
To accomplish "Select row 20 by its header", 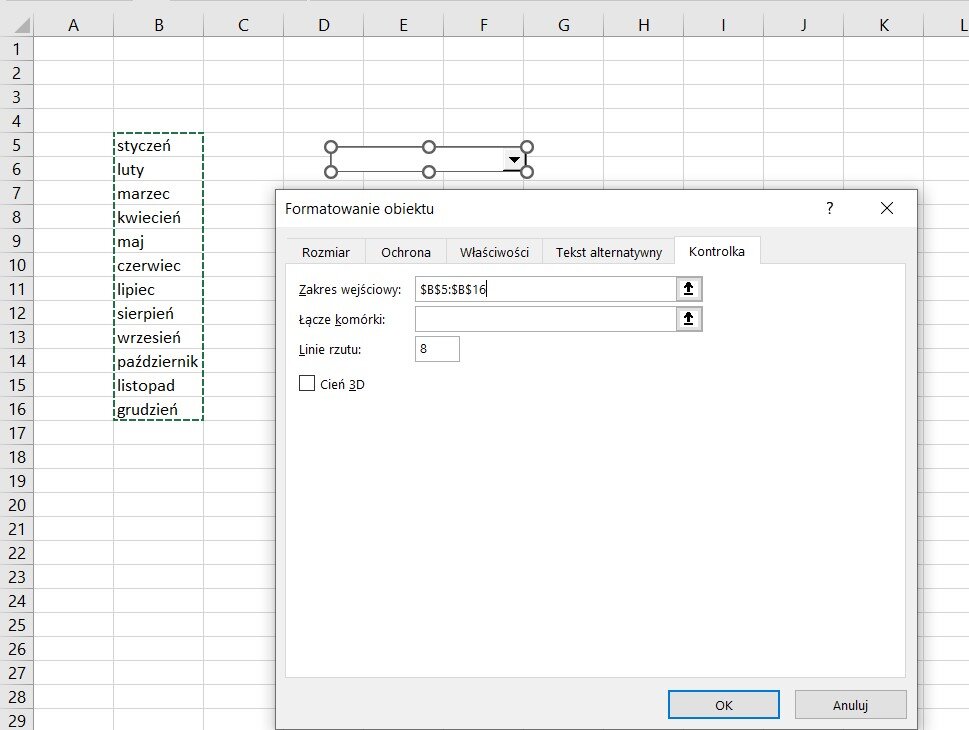I will [17, 505].
